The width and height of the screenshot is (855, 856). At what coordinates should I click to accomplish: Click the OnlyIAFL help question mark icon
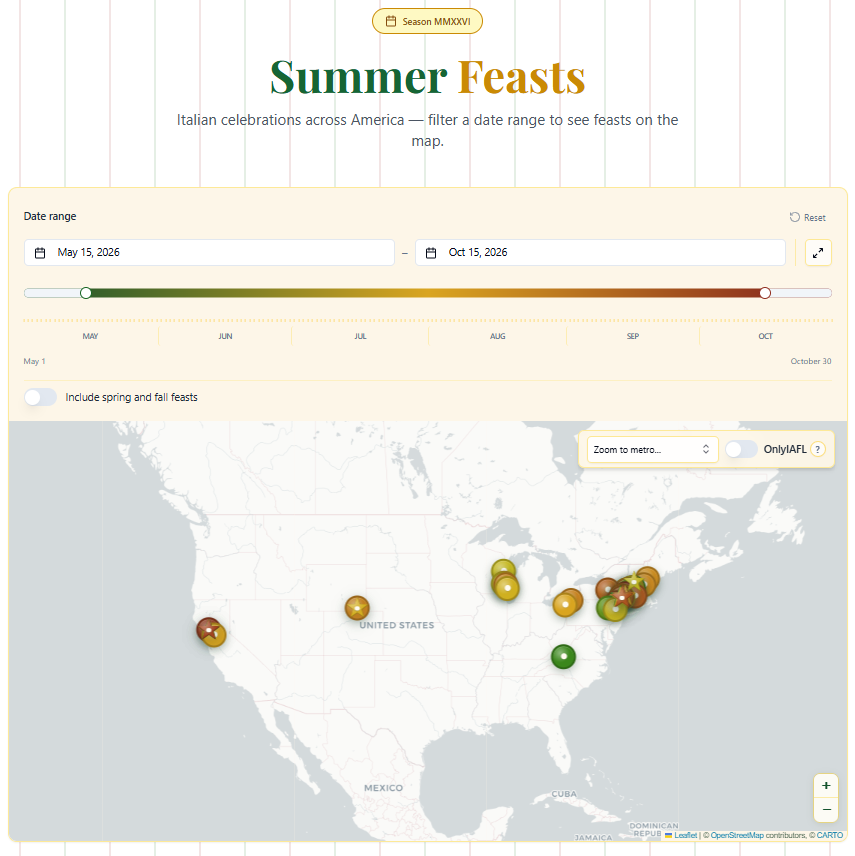[817, 449]
